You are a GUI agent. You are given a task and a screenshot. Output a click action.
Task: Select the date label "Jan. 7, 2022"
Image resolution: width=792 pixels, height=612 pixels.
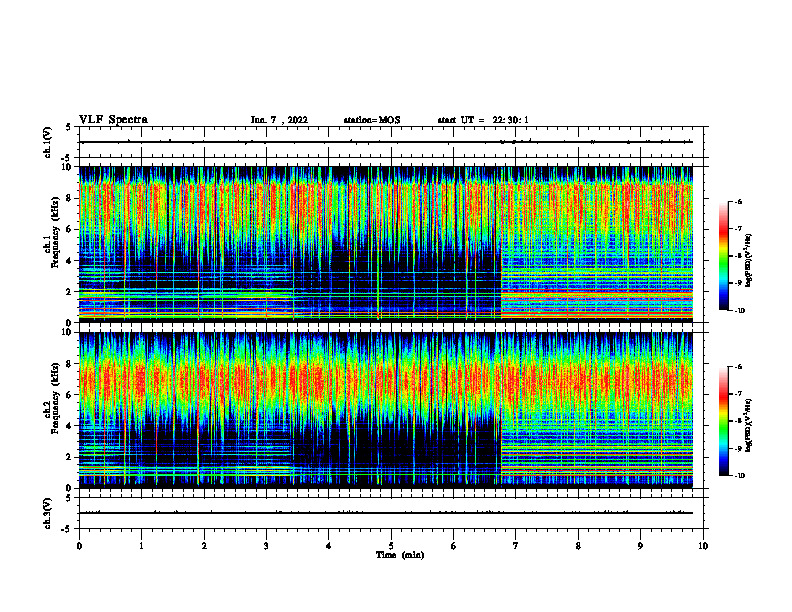pos(279,120)
